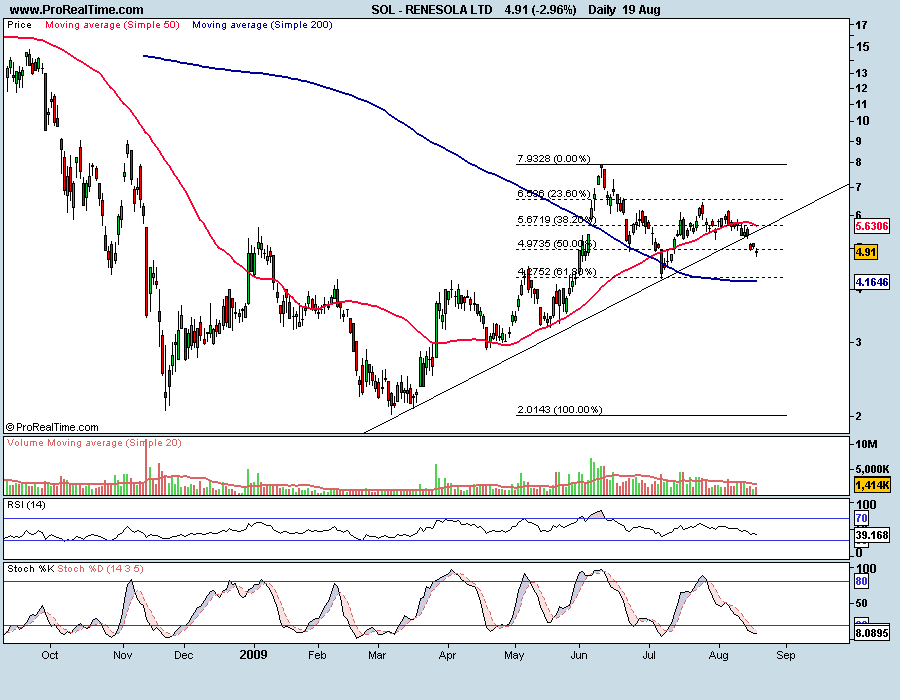Viewport: 900px width, 700px height.
Task: Select the Stoch %K legend label
Action: click(30, 569)
